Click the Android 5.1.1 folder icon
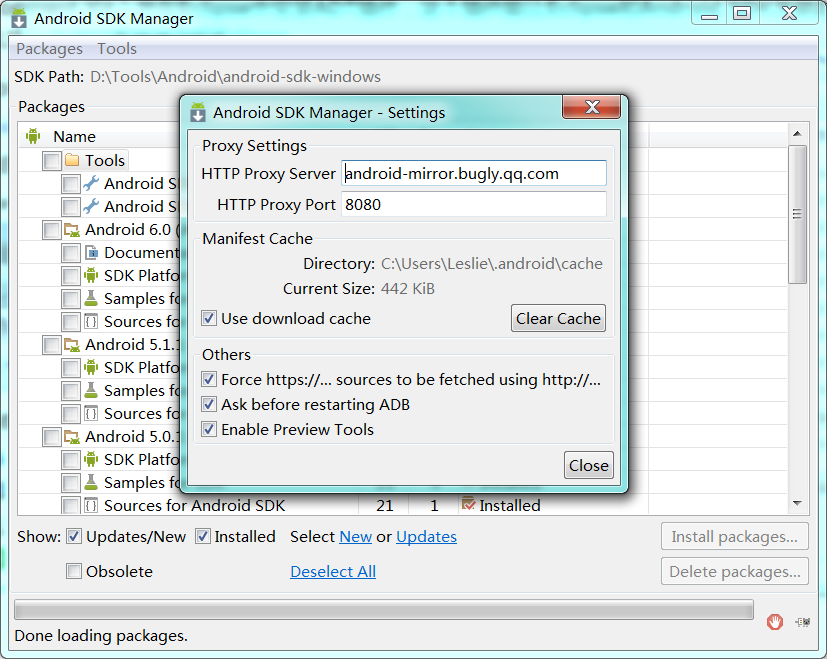 pyautogui.click(x=72, y=345)
